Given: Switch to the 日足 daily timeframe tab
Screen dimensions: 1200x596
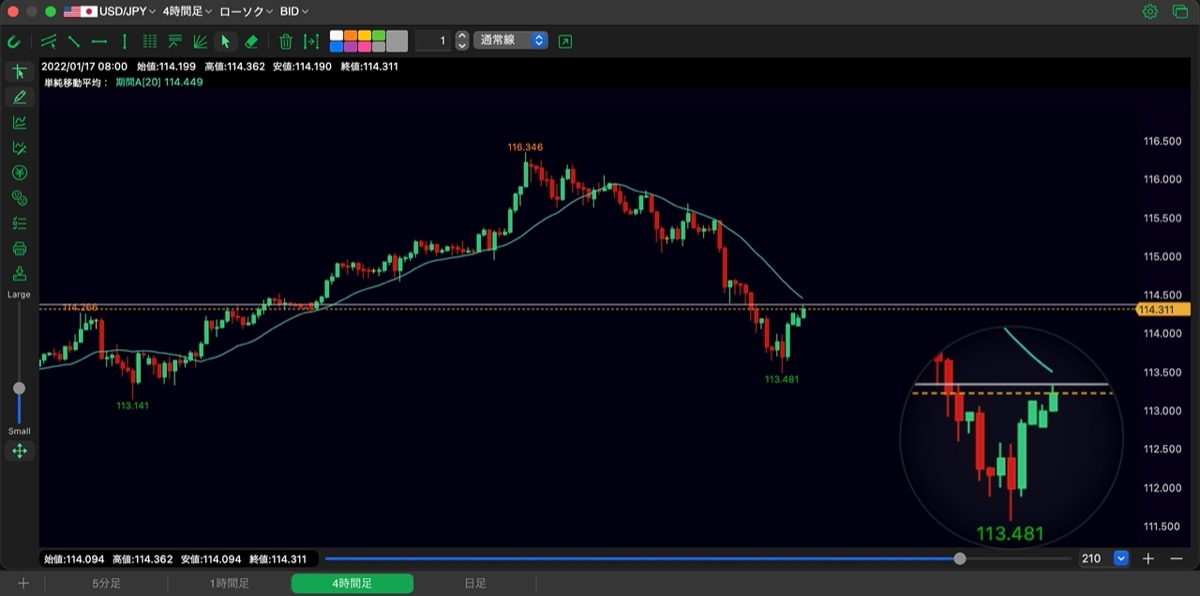Looking at the screenshot, I should (x=475, y=583).
